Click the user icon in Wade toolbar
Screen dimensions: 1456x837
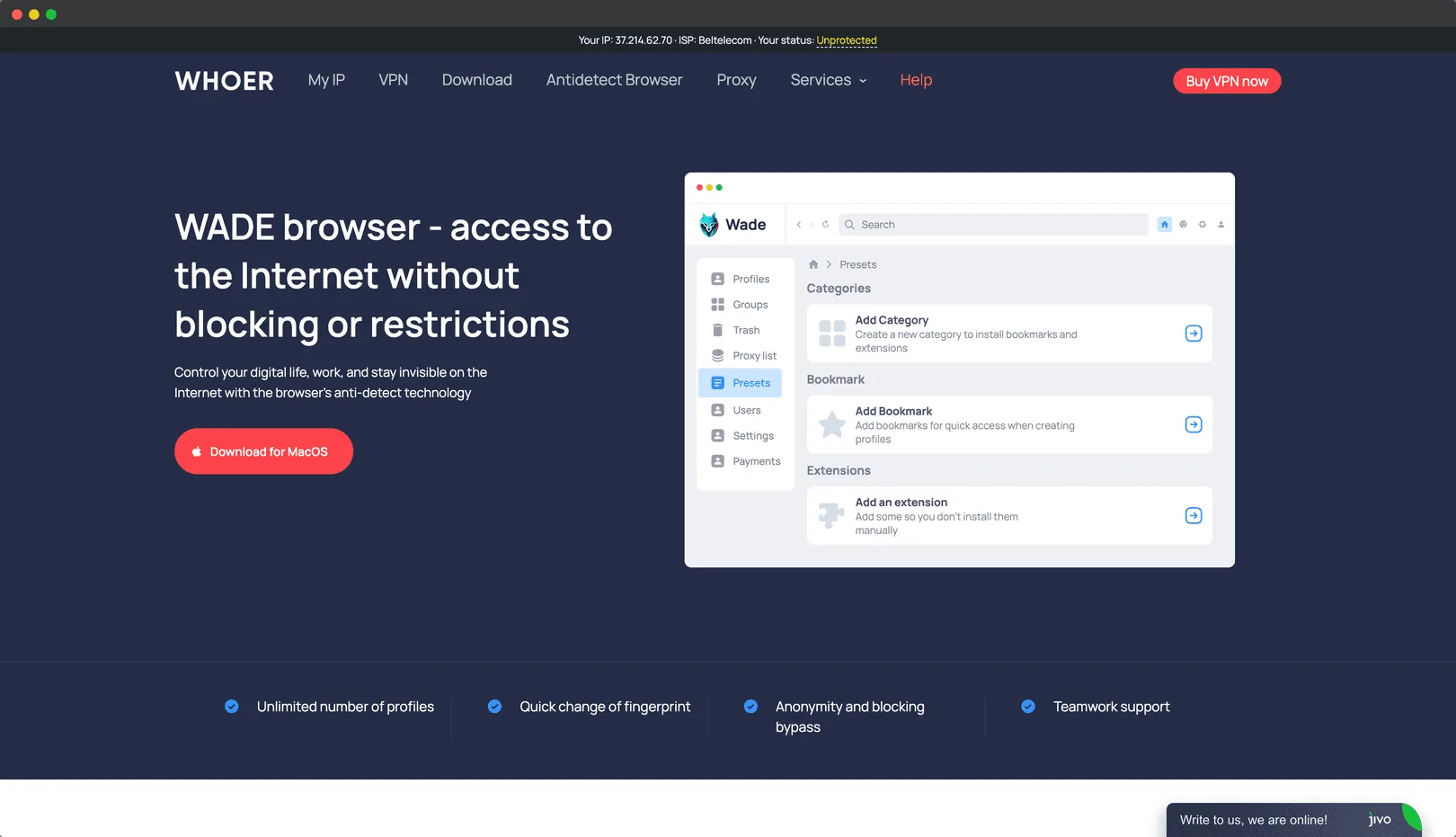pos(1221,225)
